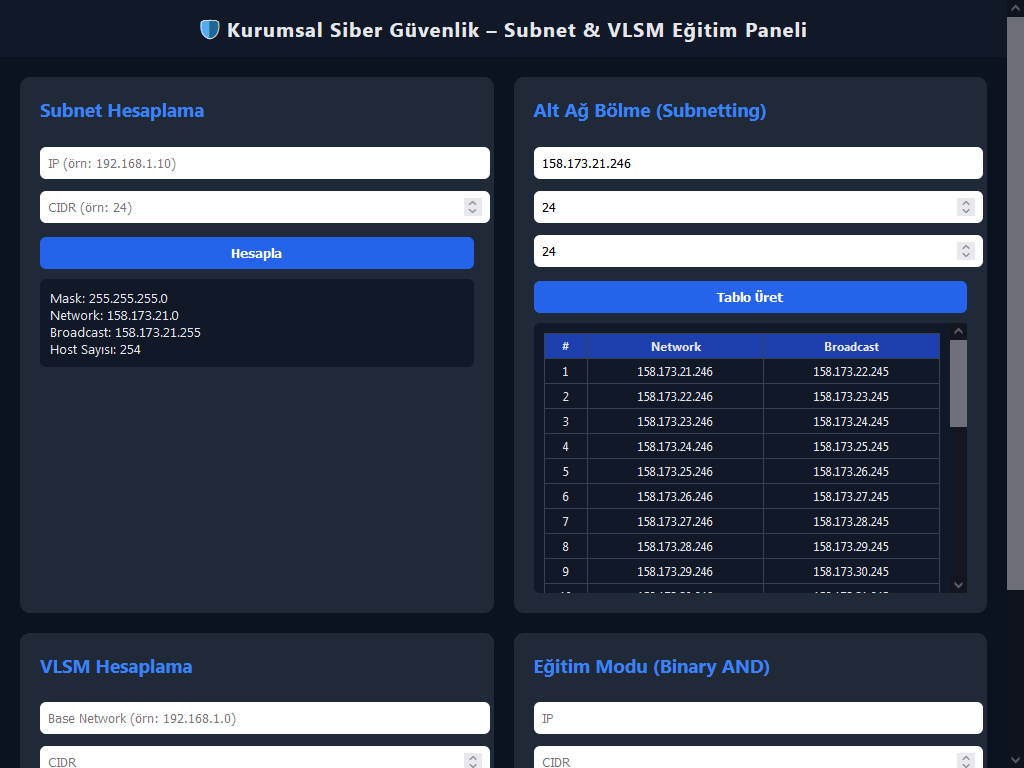
Task: Select row 5 network 158.173.25.246
Action: pyautogui.click(x=675, y=471)
